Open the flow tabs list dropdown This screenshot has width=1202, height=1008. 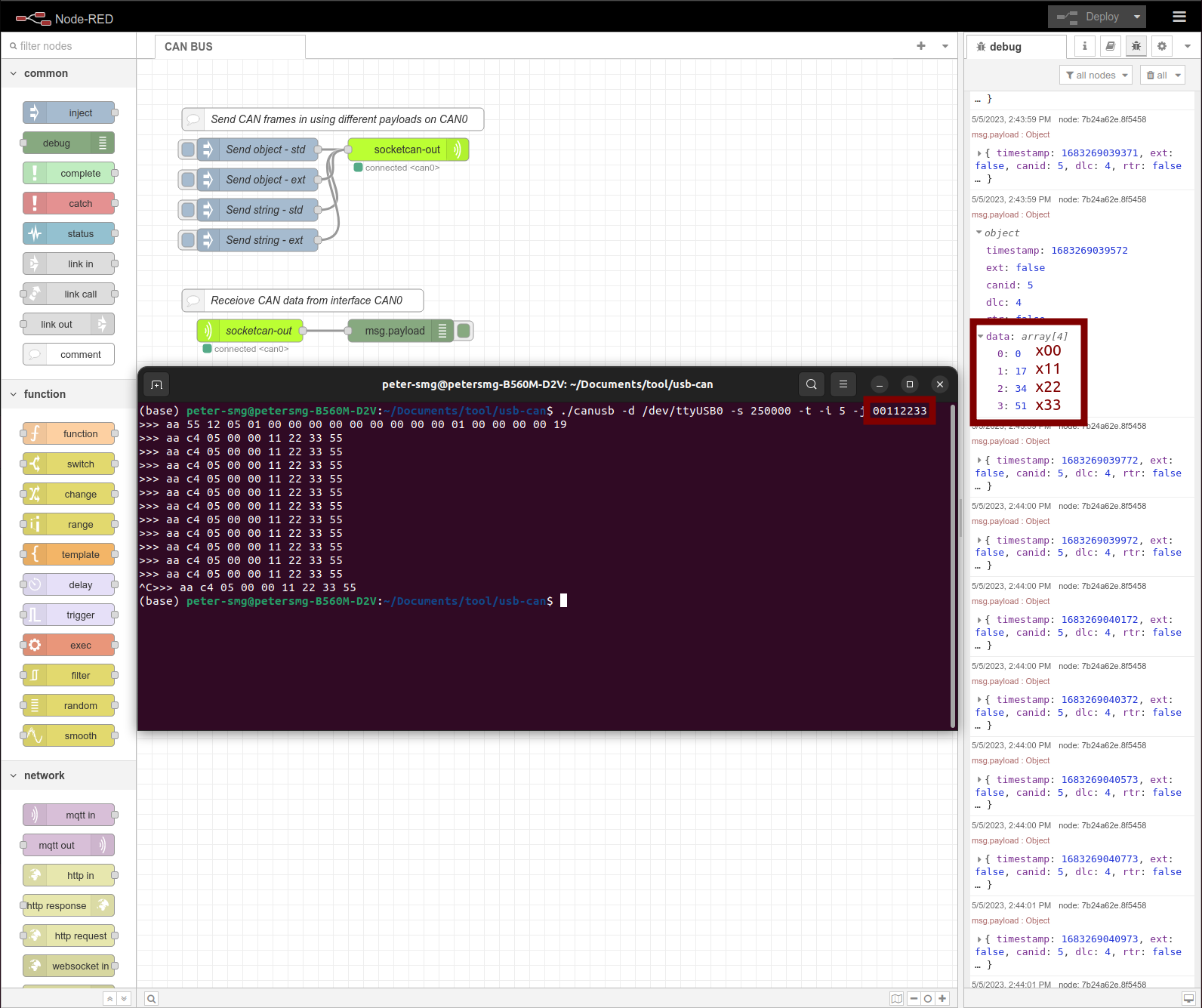(945, 46)
